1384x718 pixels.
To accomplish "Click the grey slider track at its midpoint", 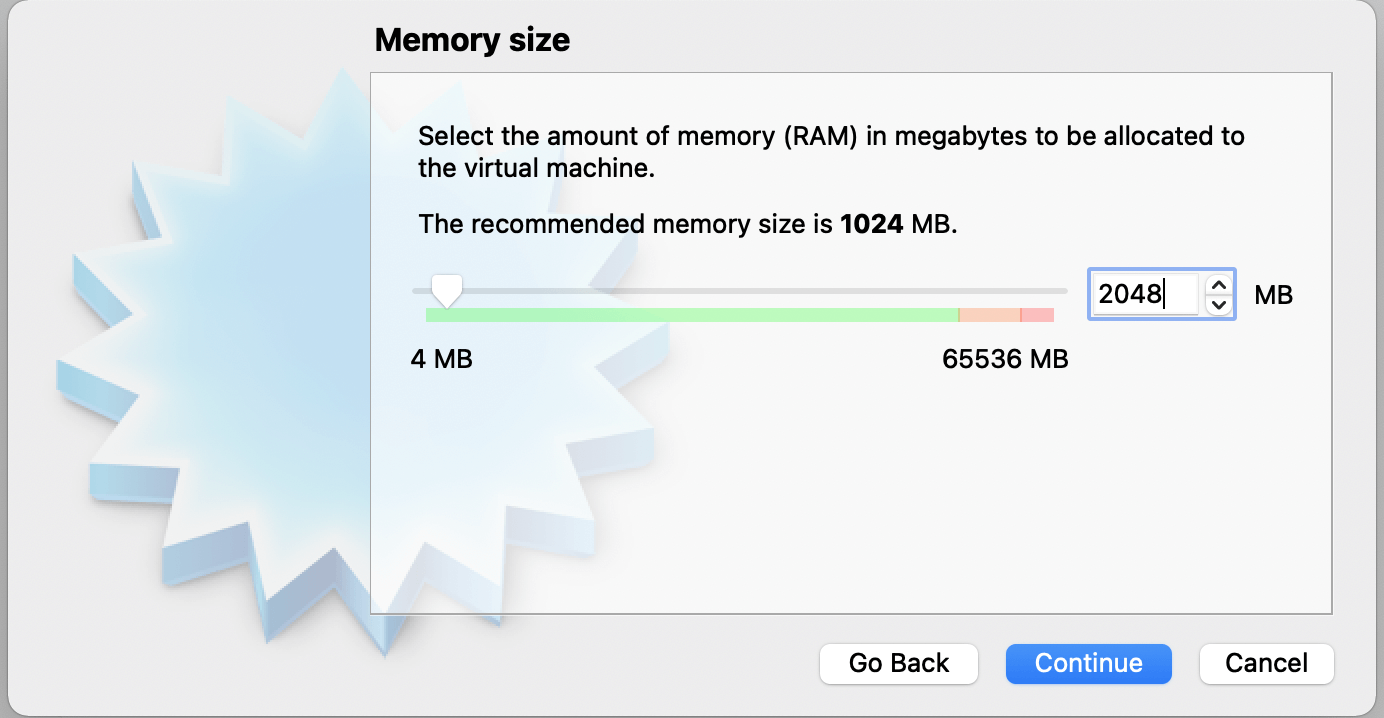I will tap(740, 291).
